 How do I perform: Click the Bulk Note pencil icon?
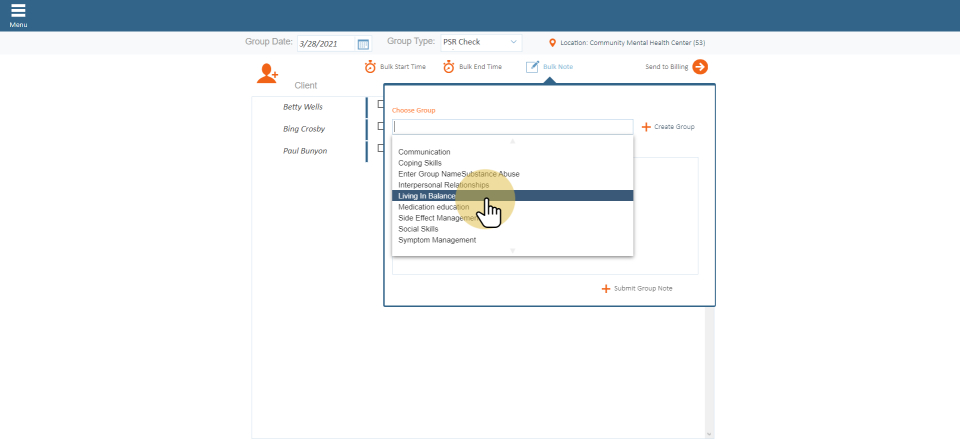coord(533,67)
